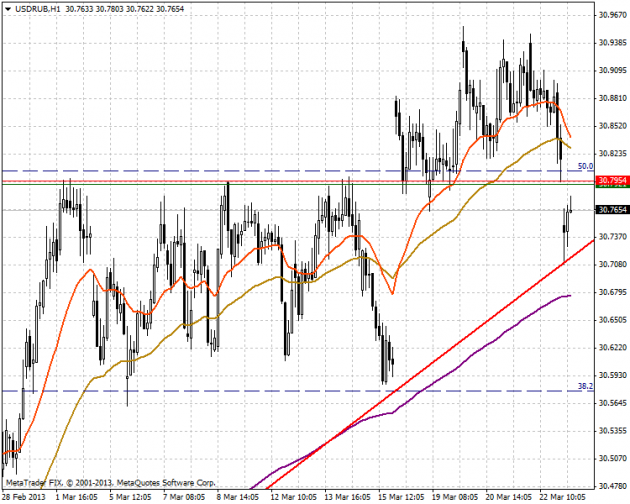Click the triangle arrow beside USDRUB,H1

coord(7,8)
